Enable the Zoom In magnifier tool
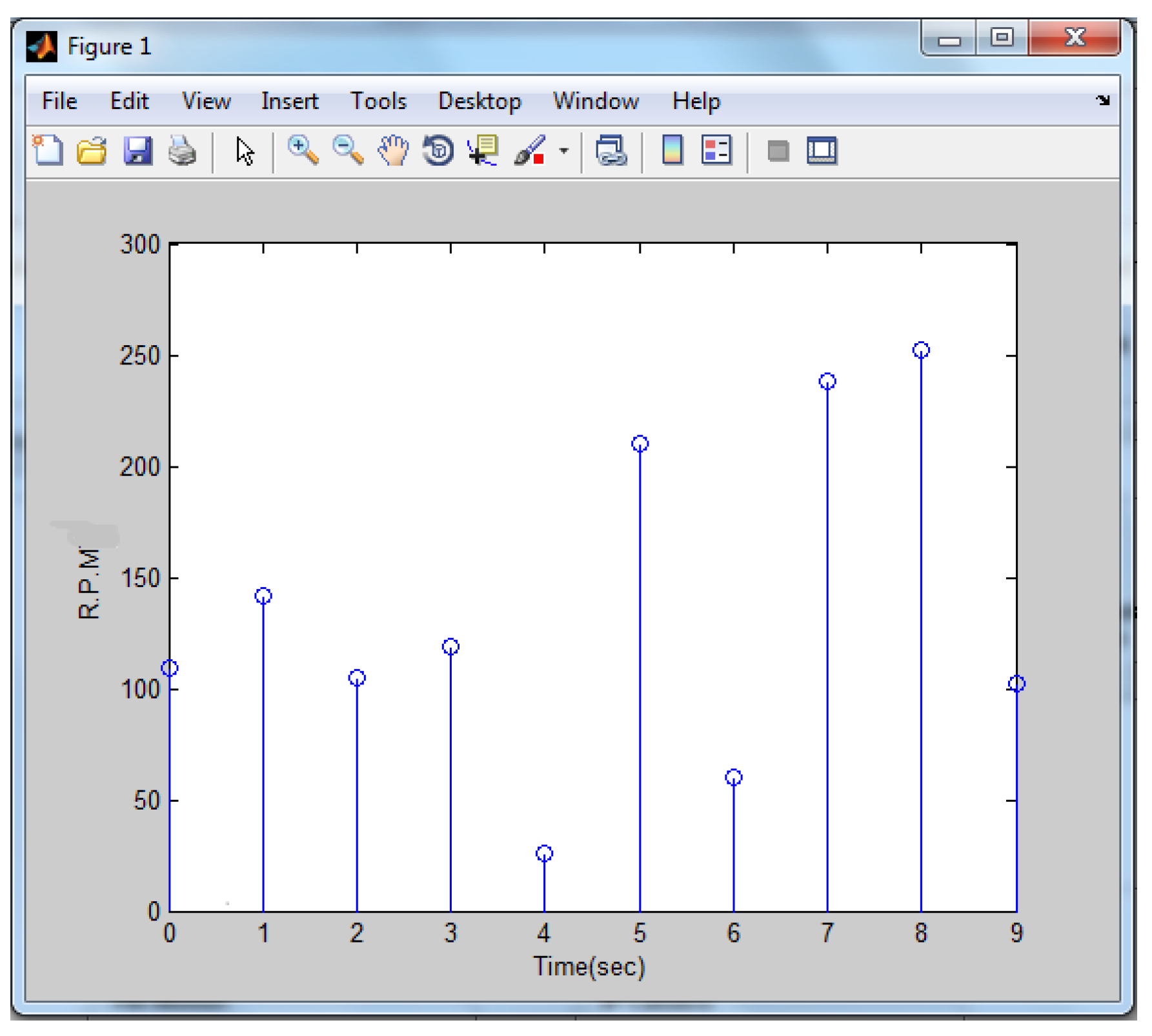 point(302,151)
